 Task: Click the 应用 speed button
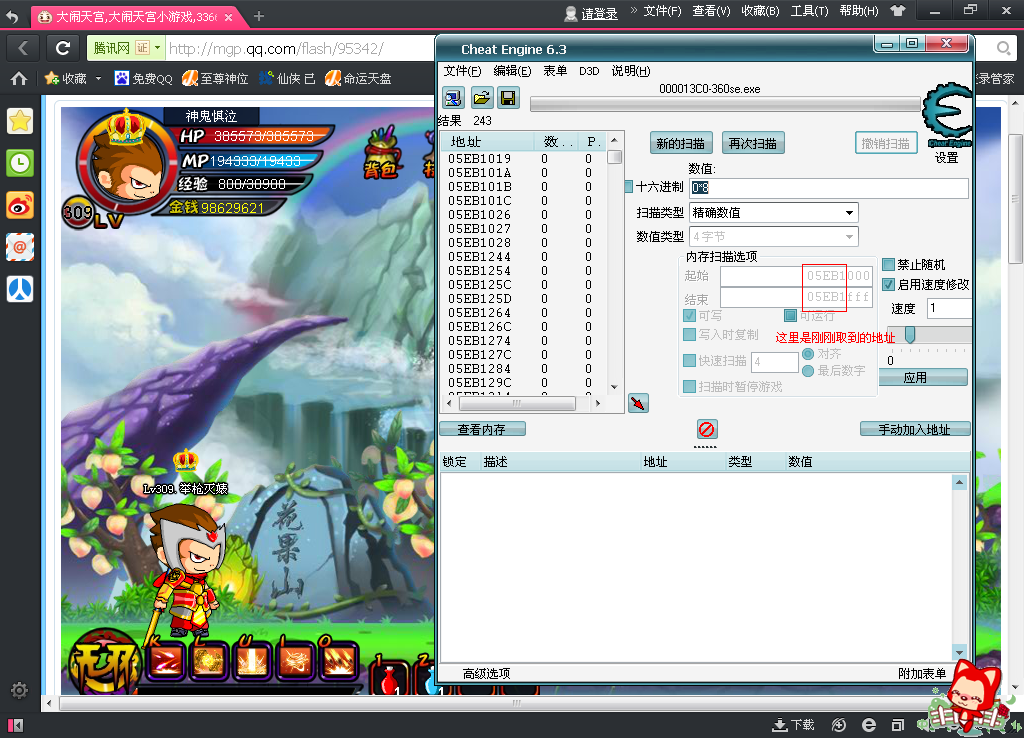tap(923, 377)
